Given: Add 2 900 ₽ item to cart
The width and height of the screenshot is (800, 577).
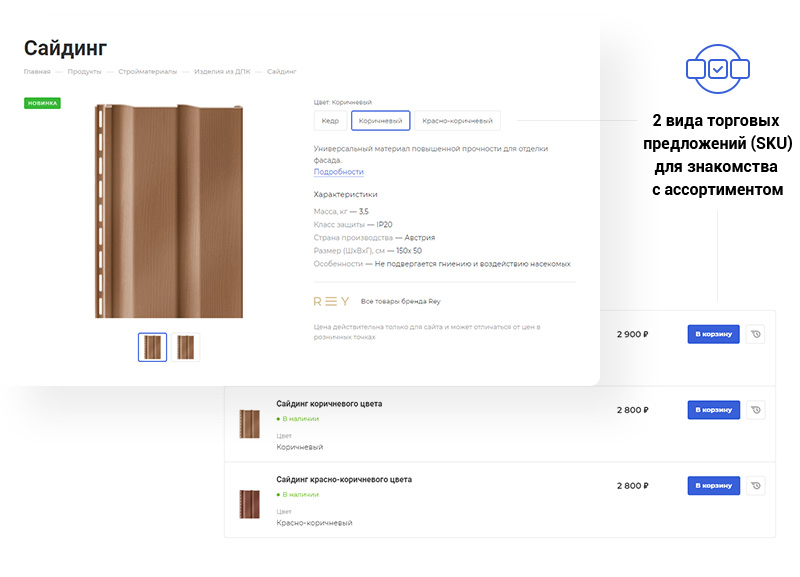Looking at the screenshot, I should (x=713, y=334).
